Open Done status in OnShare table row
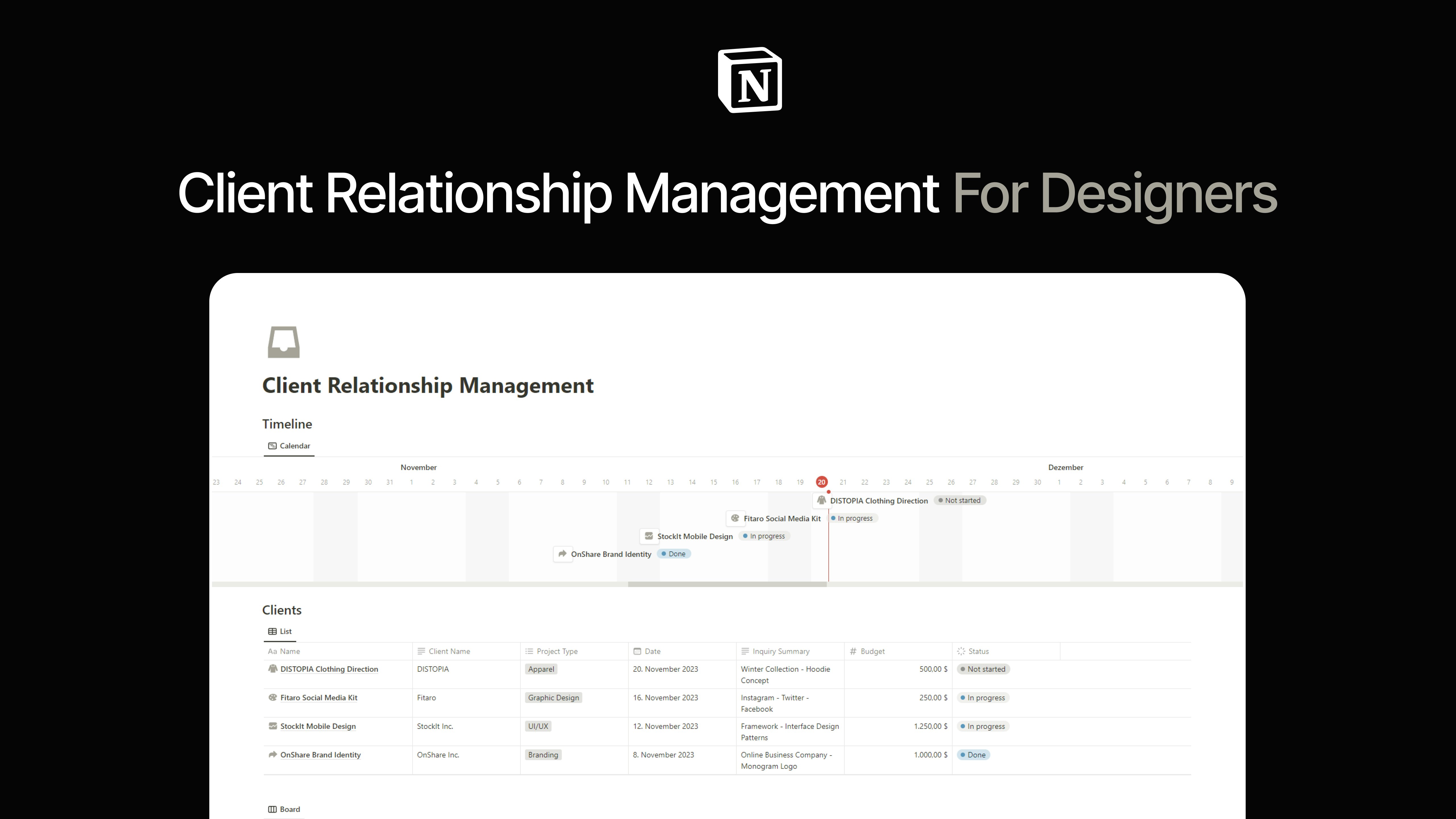The height and width of the screenshot is (819, 1456). pyautogui.click(x=973, y=754)
